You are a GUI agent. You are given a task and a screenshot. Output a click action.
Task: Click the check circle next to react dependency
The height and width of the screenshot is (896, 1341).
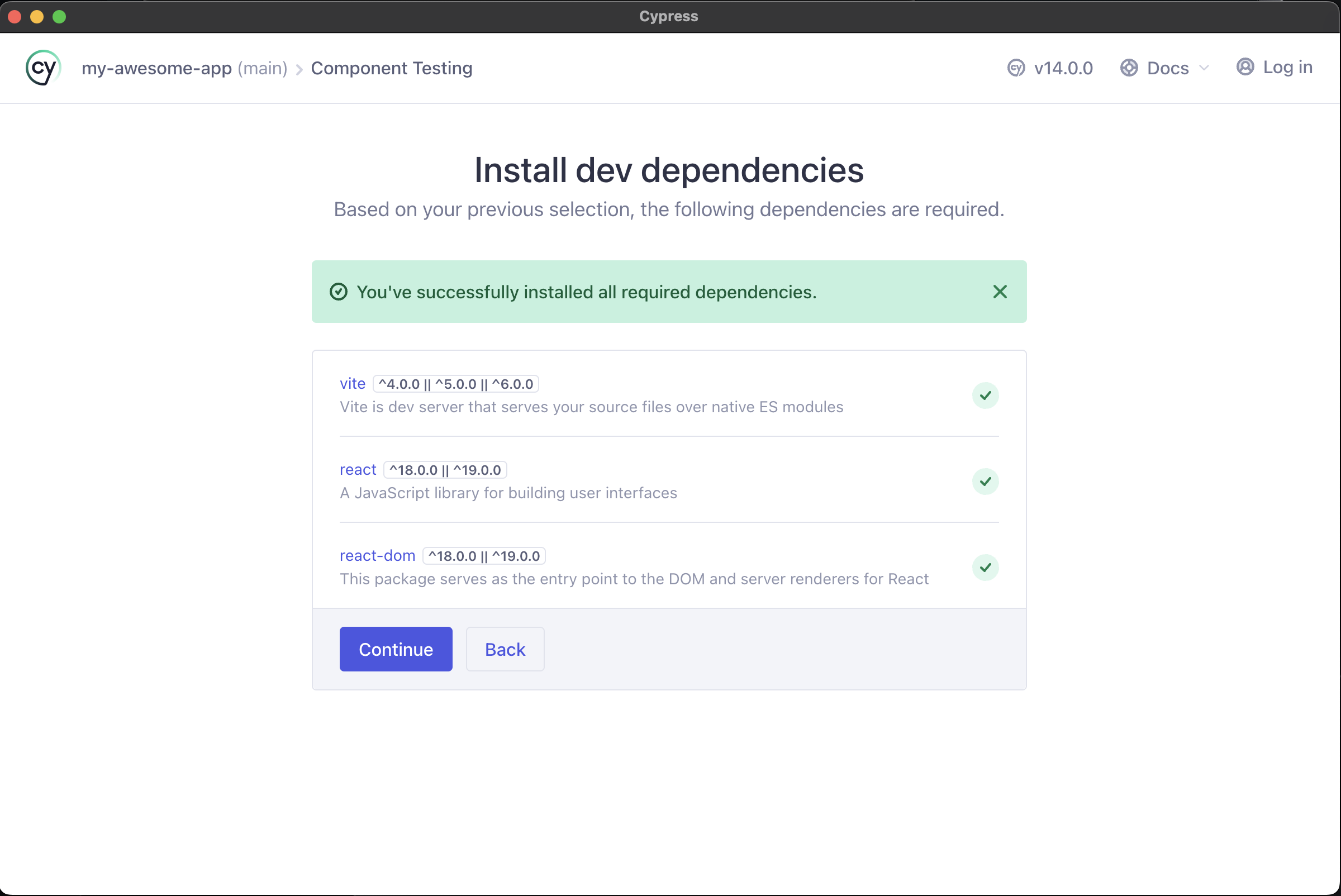[986, 481]
